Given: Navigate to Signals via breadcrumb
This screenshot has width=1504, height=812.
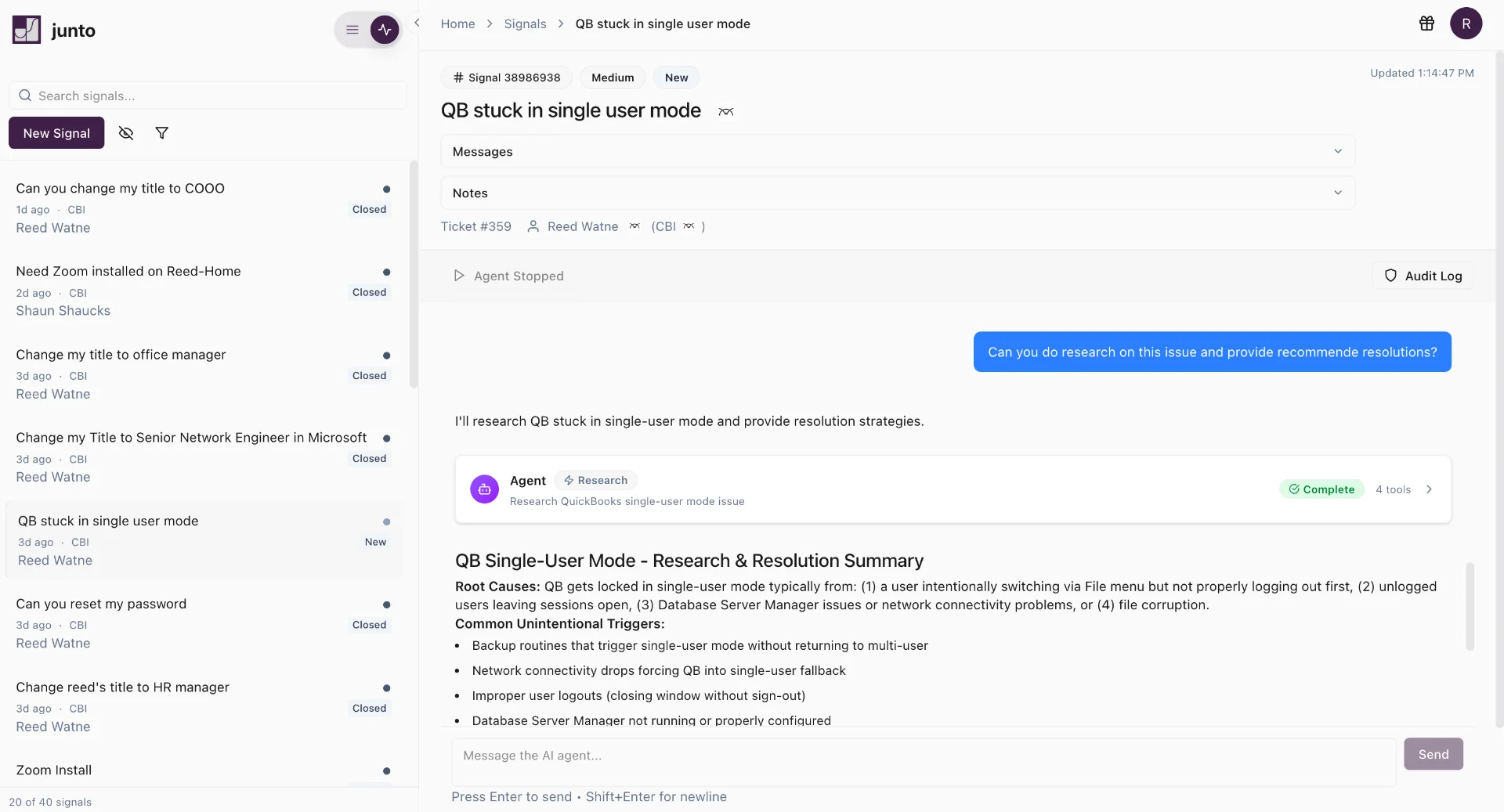Looking at the screenshot, I should tap(525, 23).
